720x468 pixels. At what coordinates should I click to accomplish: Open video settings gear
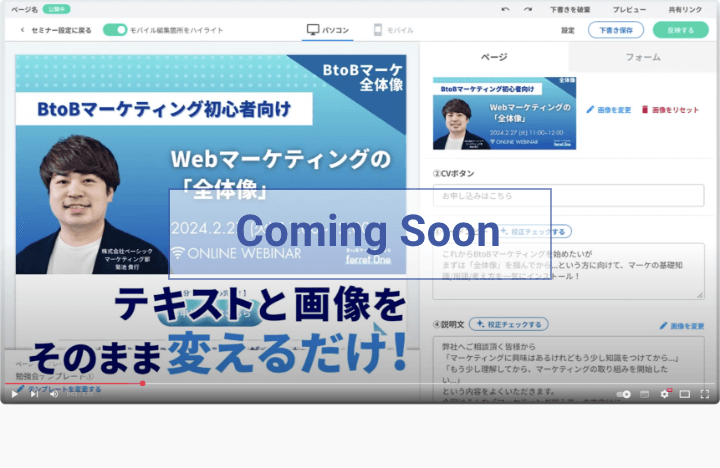pyautogui.click(x=664, y=394)
